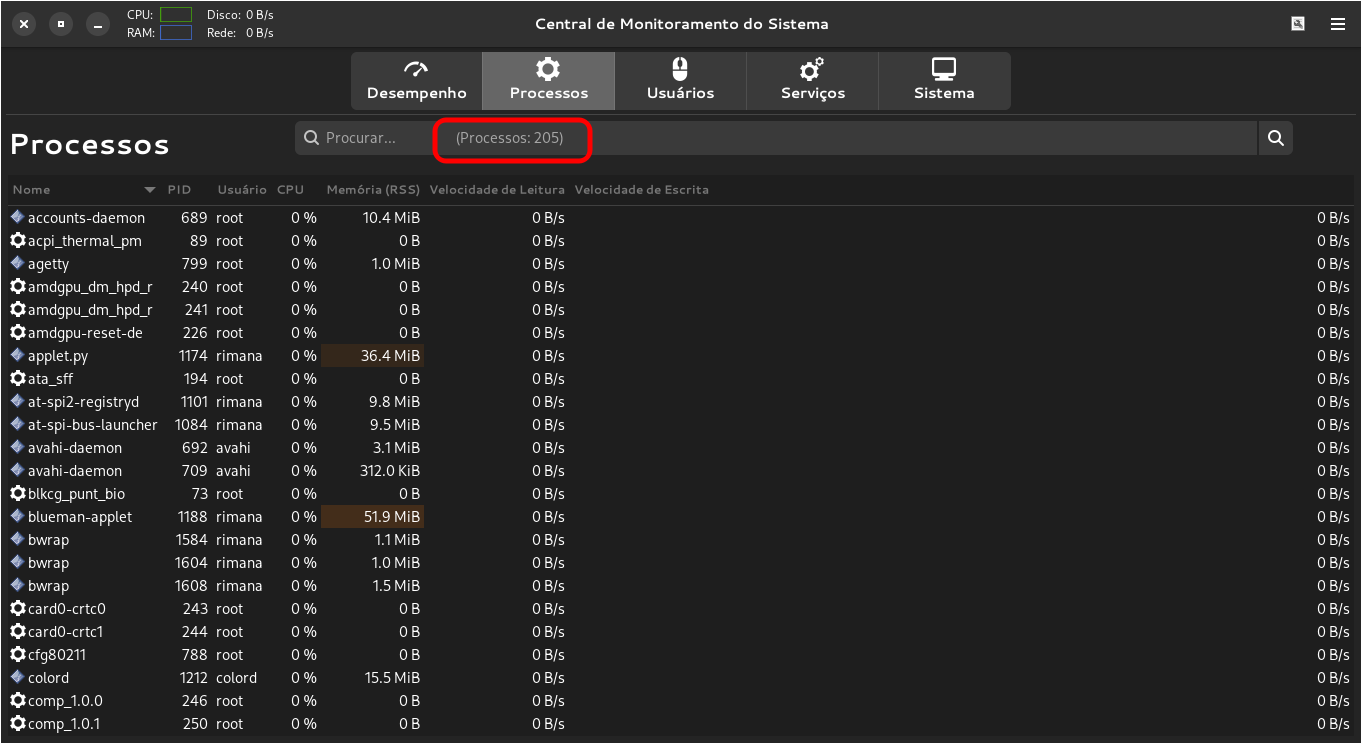Go to the Sistema tab
Image resolution: width=1362 pixels, height=744 pixels.
pos(943,81)
